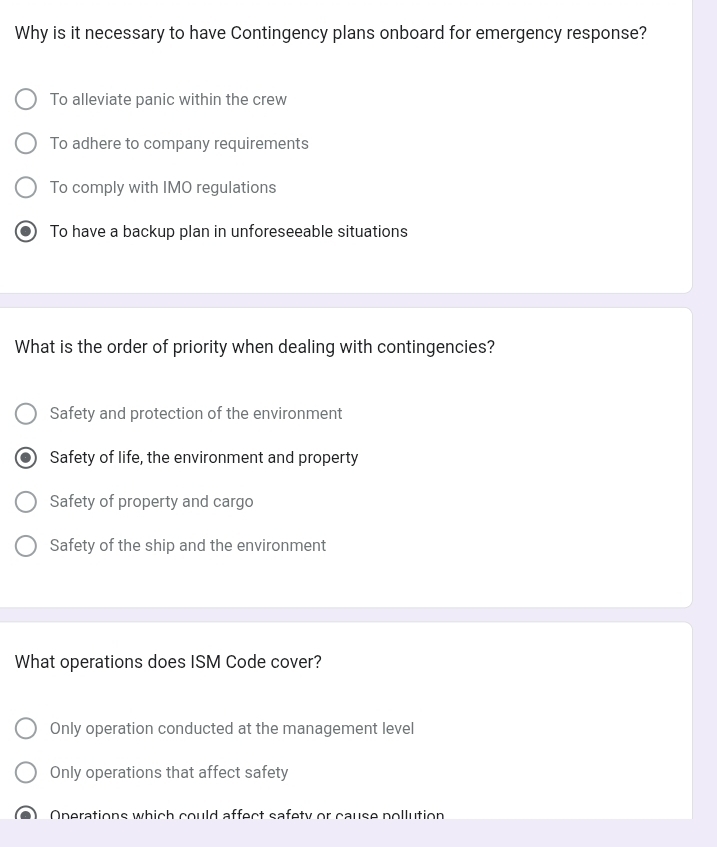The height and width of the screenshot is (847, 717).
Task: Choose the 'Only operations that affect safety' radio button
Action: (26, 772)
